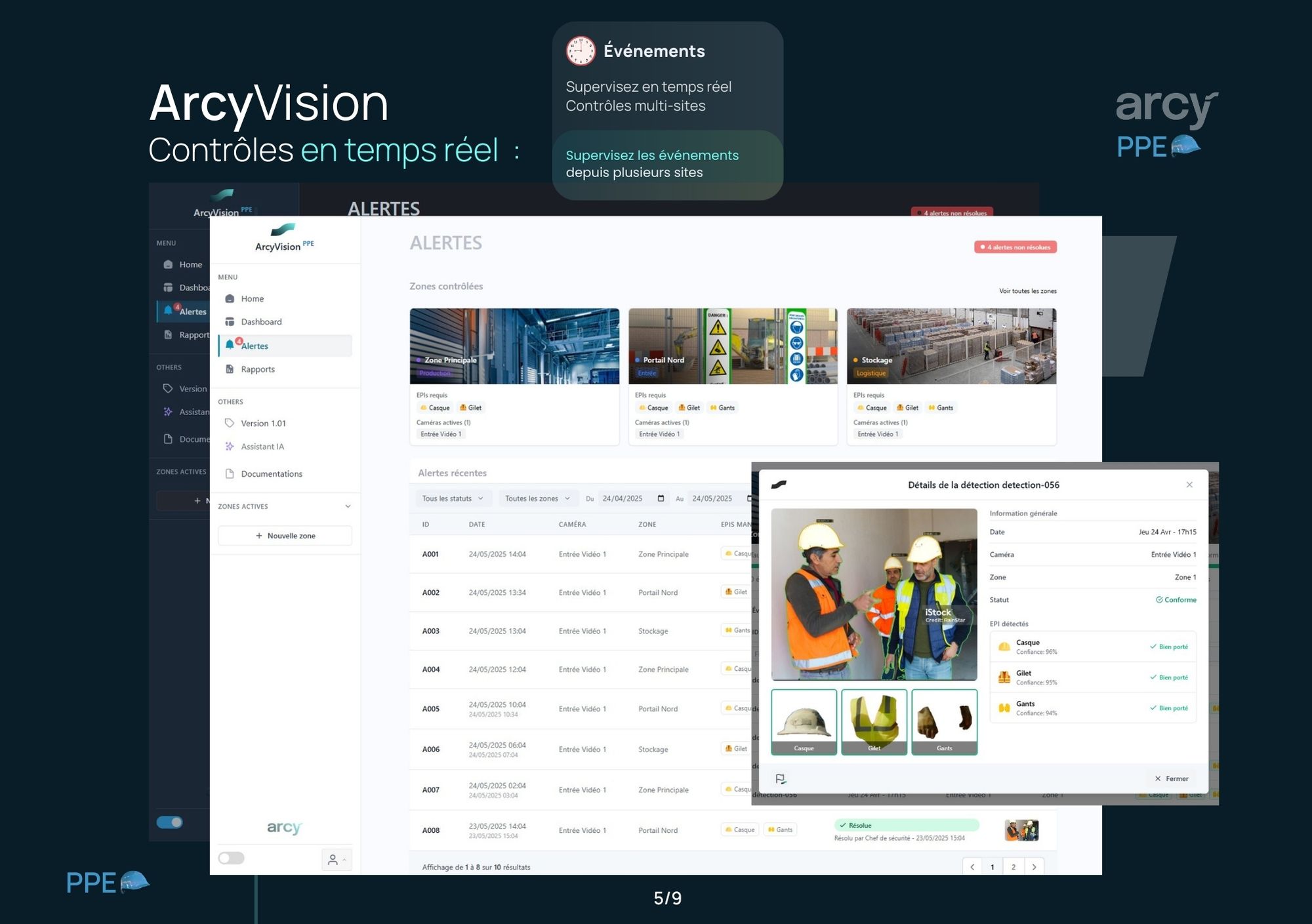Image resolution: width=1312 pixels, height=924 pixels.
Task: Select the Casque detection crop thumbnail
Action: (x=804, y=722)
